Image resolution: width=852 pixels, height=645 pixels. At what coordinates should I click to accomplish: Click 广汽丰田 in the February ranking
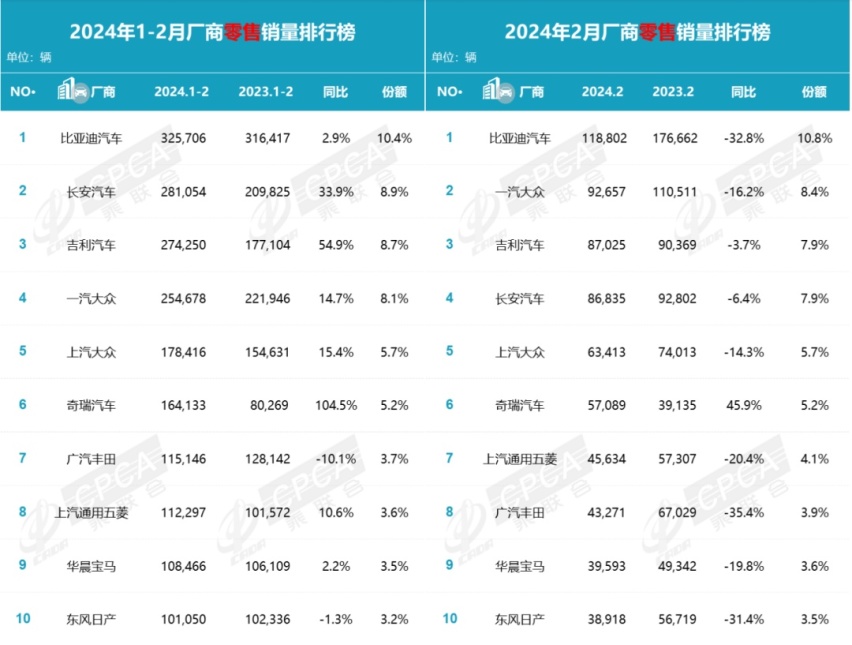[519, 512]
